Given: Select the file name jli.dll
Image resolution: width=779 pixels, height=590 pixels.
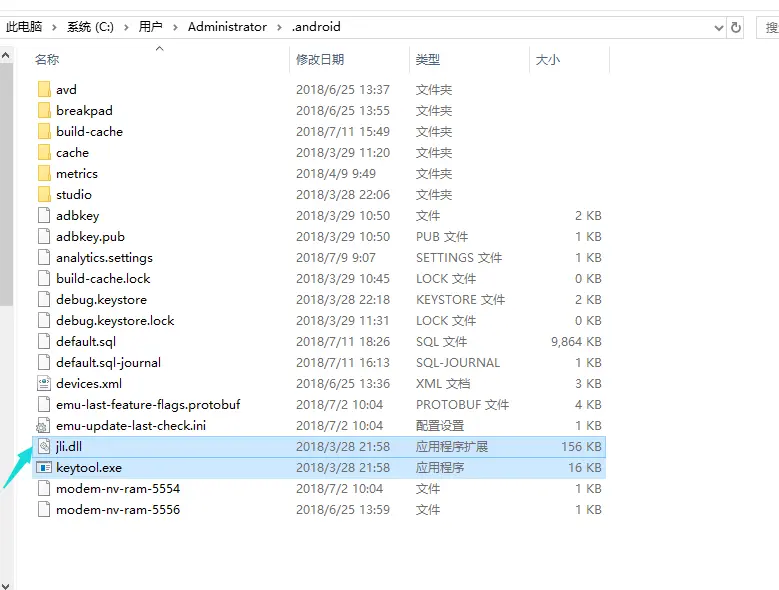Looking at the screenshot, I should pos(69,446).
